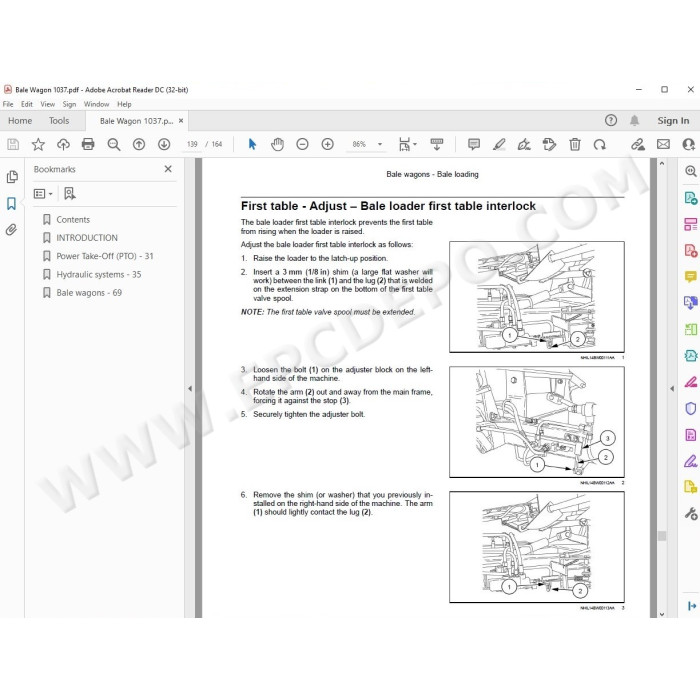Open the File menu
The image size is (700, 700).
8,104
